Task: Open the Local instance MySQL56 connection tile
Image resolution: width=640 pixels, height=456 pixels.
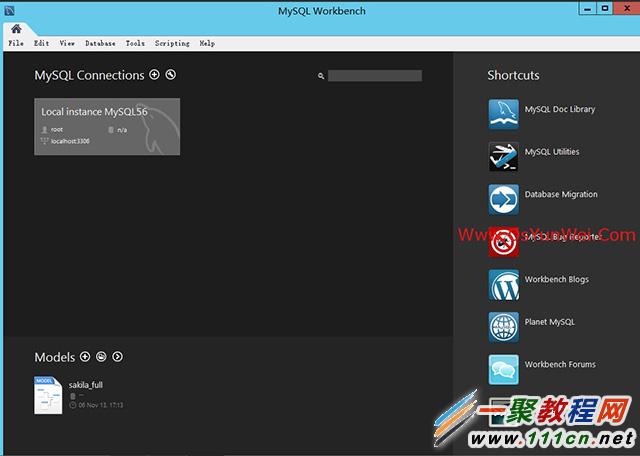Action: (x=107, y=127)
